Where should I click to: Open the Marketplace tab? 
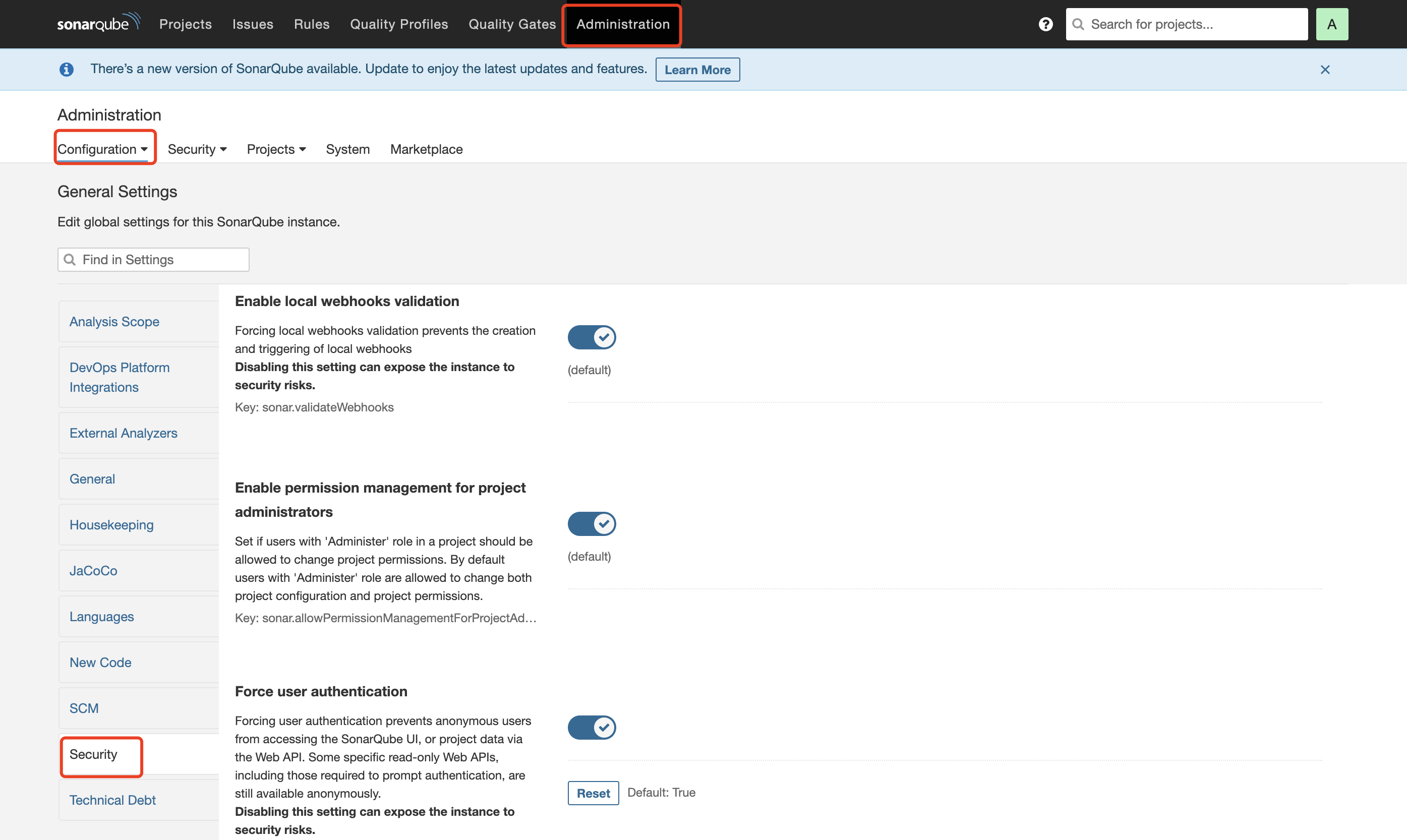[426, 149]
